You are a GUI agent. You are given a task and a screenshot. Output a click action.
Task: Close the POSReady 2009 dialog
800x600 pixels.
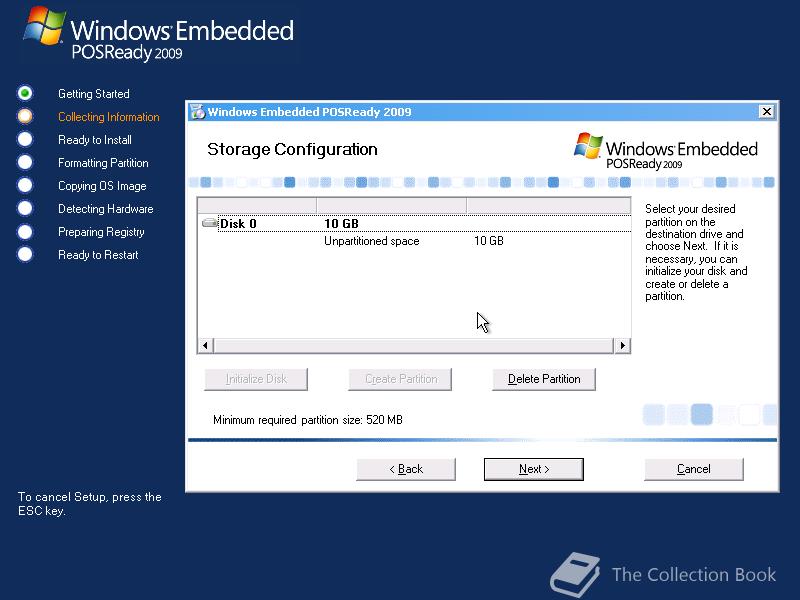[x=766, y=111]
